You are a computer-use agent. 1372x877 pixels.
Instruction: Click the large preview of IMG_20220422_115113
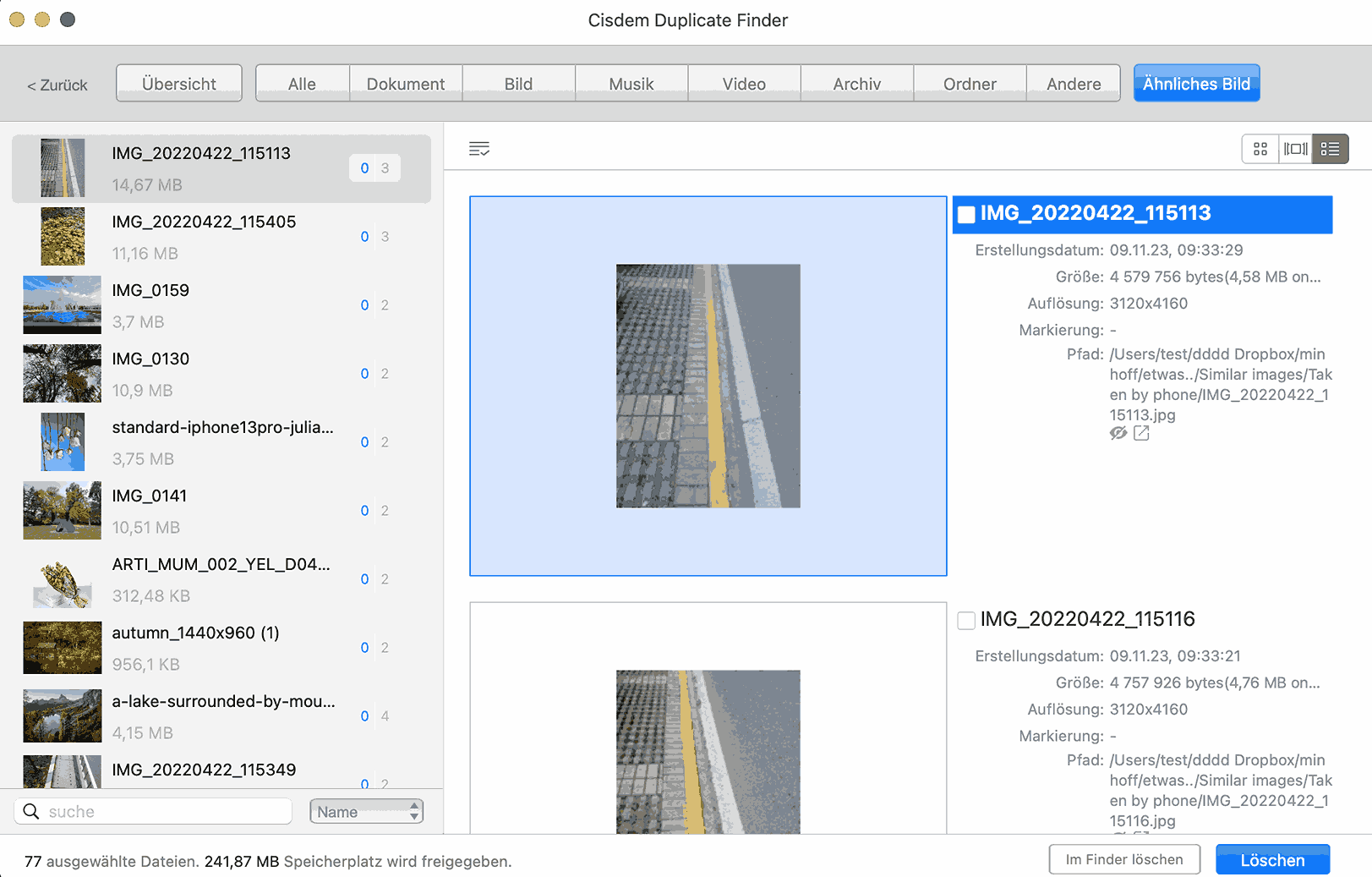[x=708, y=386]
